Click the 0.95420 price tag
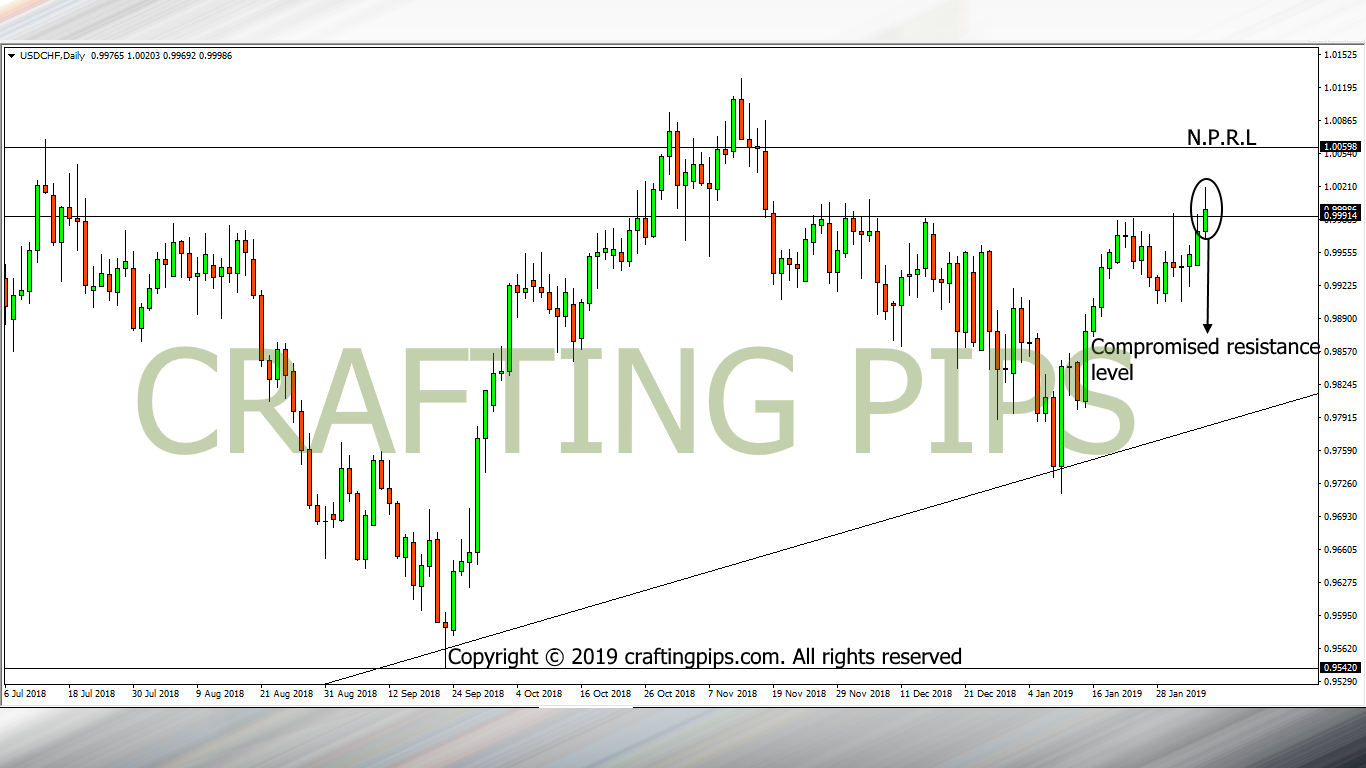1366x768 pixels. (x=1339, y=668)
